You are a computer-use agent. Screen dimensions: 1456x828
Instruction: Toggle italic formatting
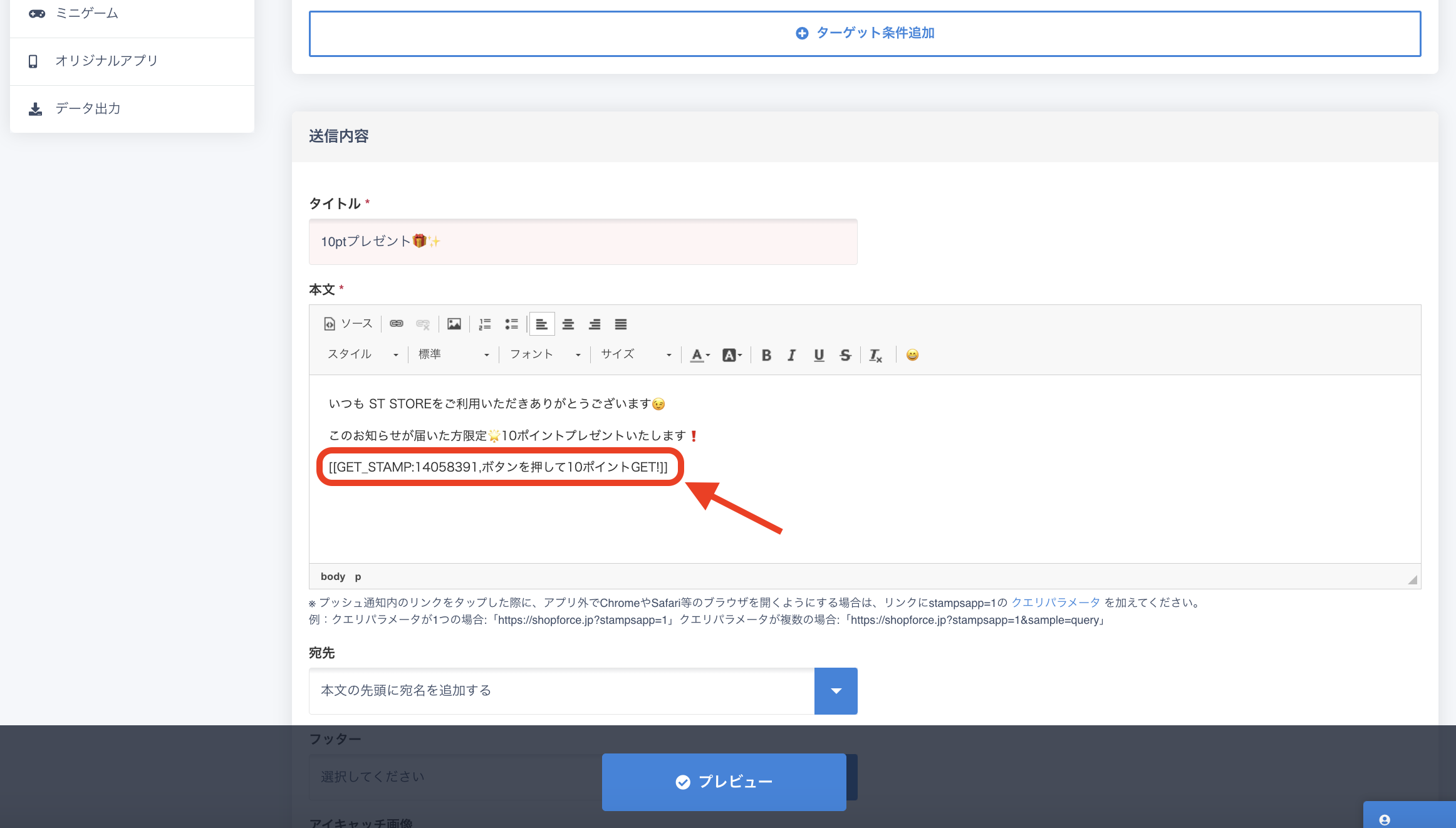point(792,355)
